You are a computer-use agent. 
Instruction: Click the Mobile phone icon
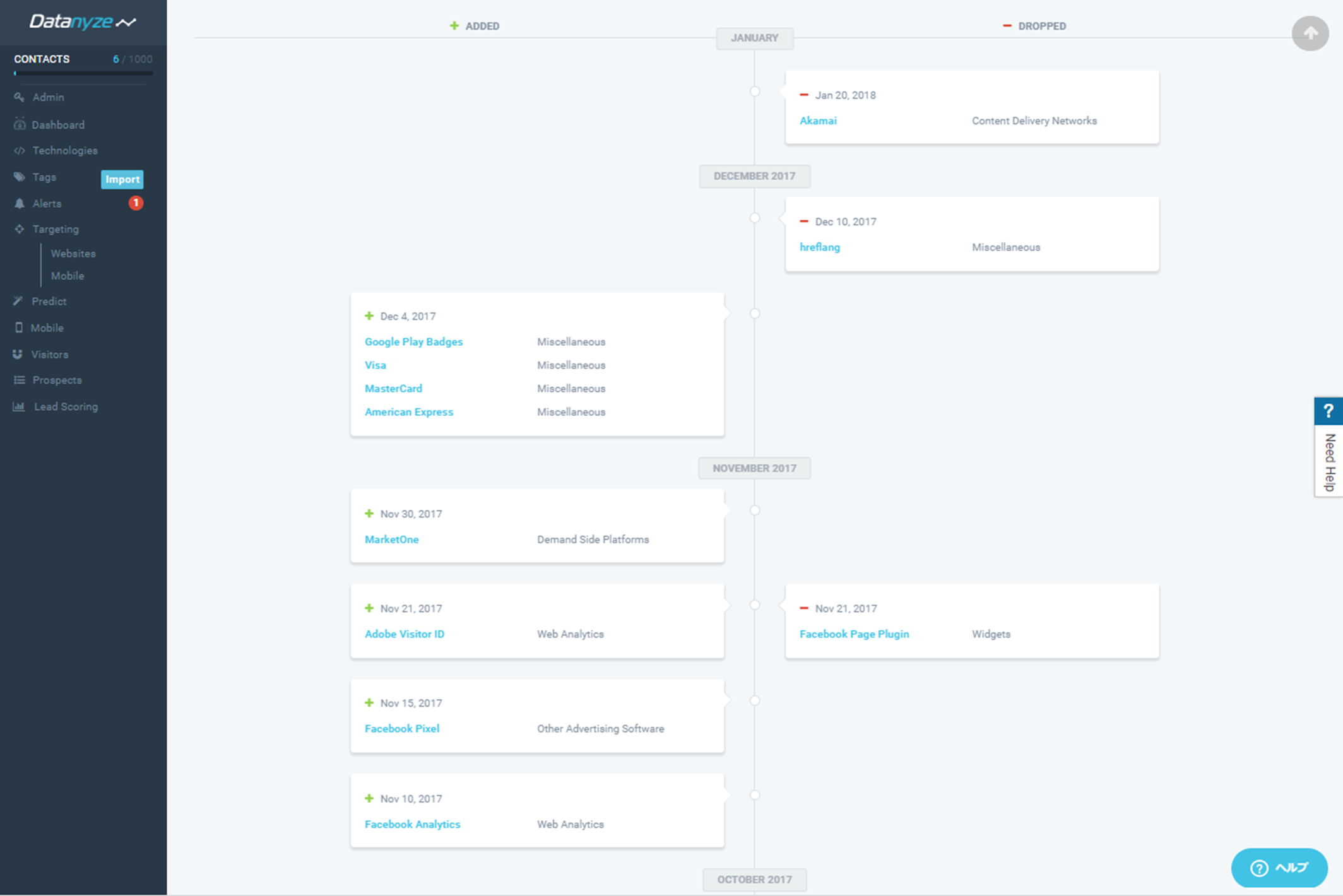pyautogui.click(x=19, y=327)
